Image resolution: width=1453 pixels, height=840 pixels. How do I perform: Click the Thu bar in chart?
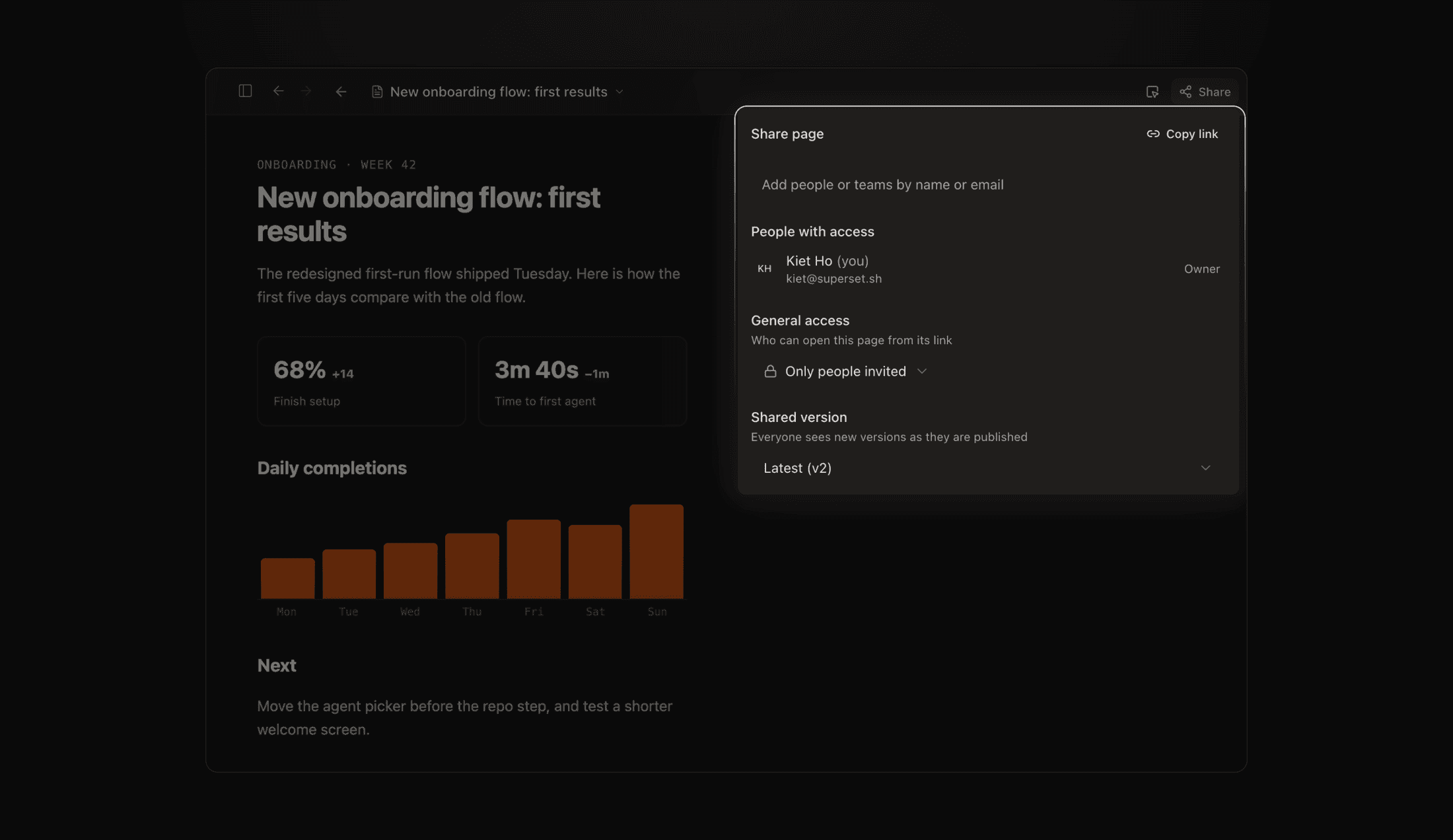[x=472, y=566]
